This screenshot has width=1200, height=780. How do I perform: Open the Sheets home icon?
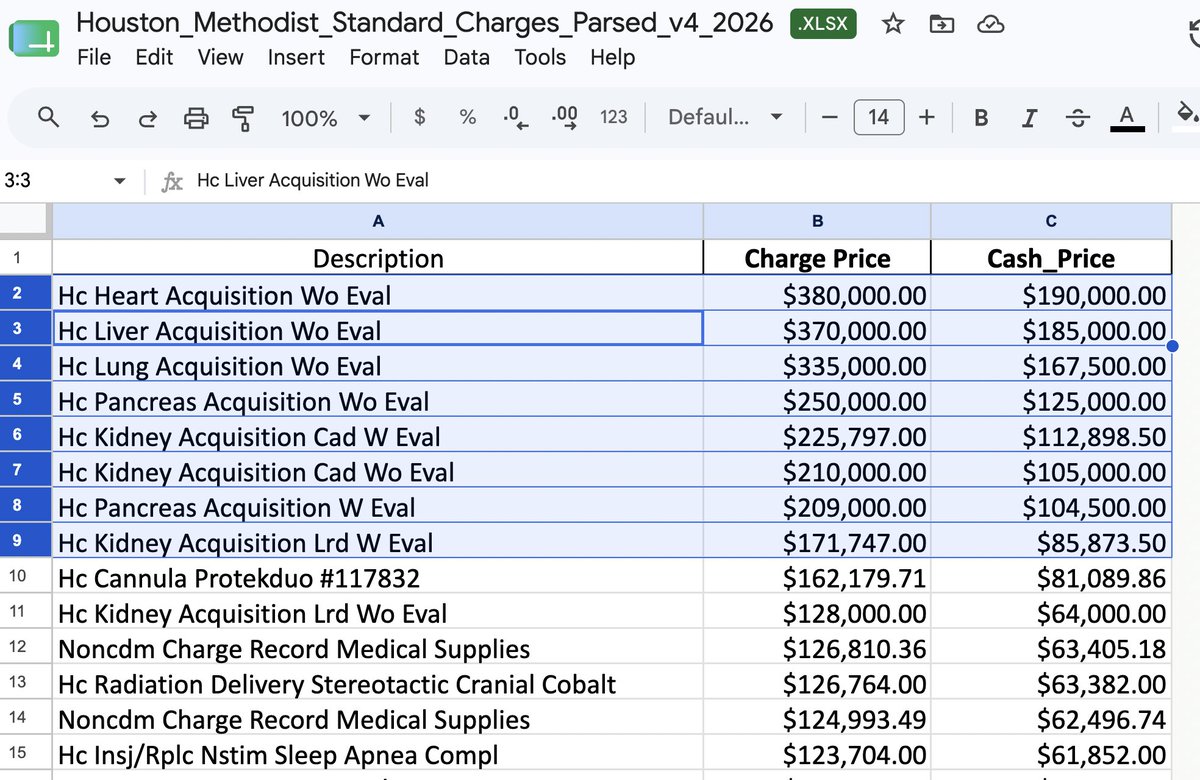[x=34, y=38]
